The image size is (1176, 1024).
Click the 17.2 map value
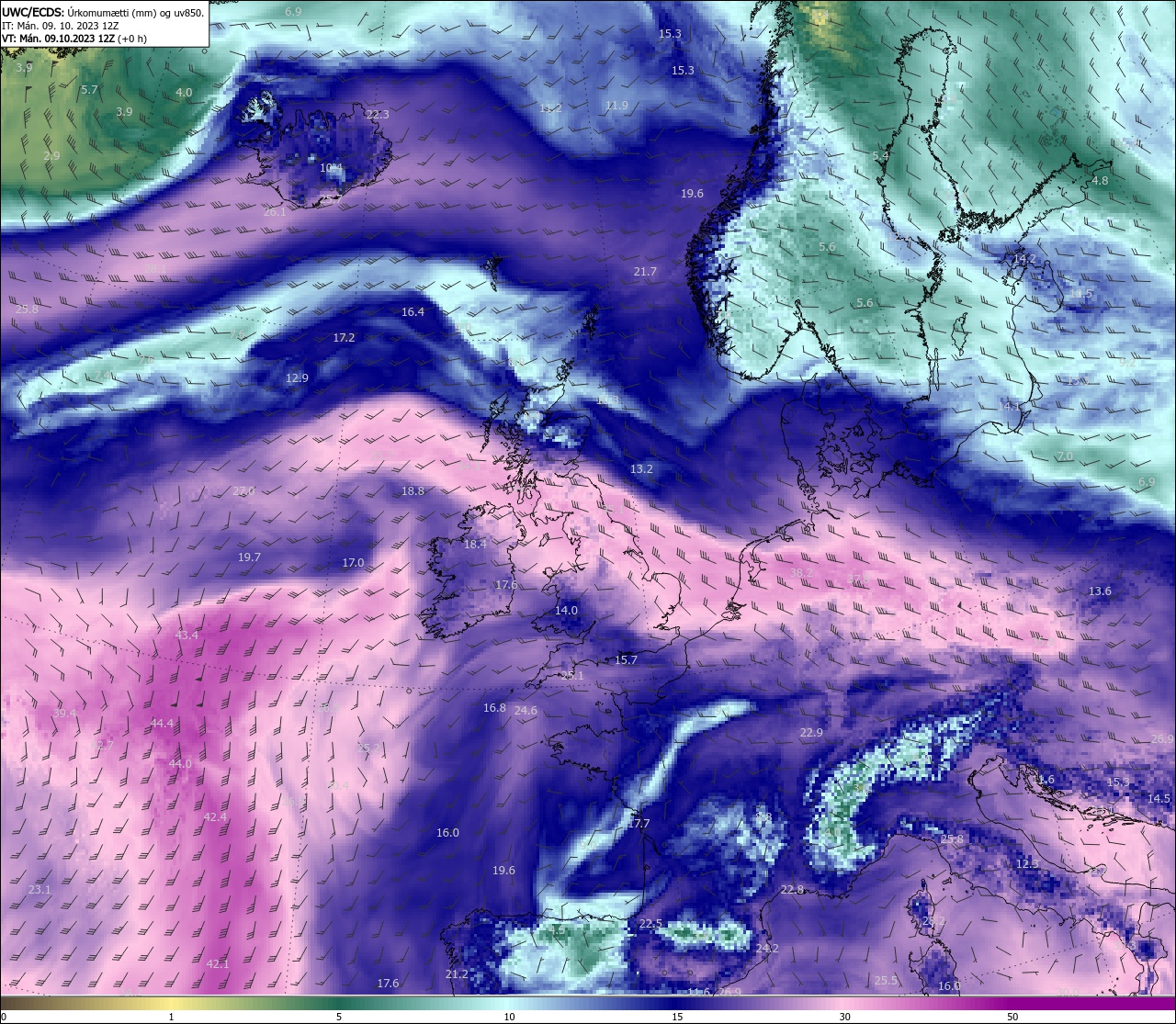(344, 338)
